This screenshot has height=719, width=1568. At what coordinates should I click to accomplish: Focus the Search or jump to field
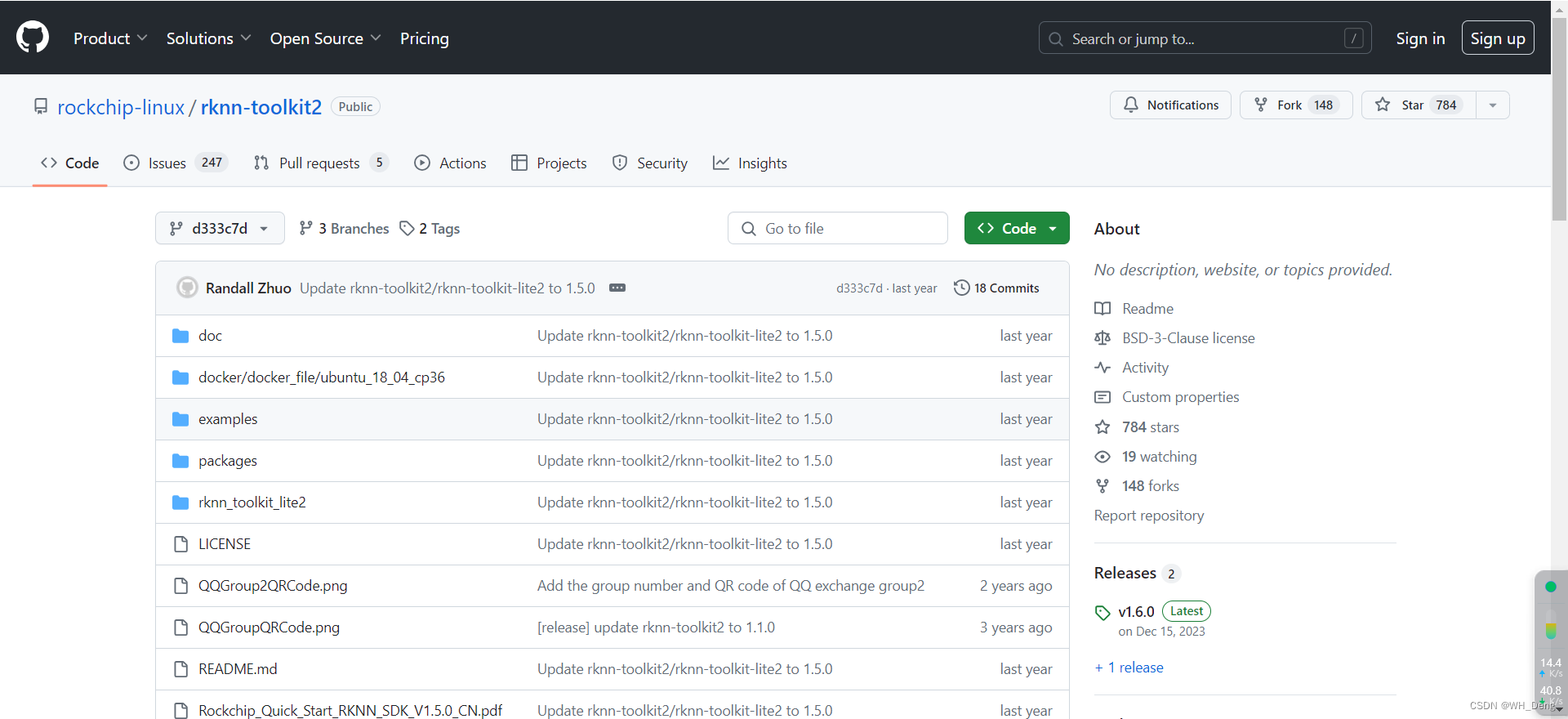tap(1205, 38)
